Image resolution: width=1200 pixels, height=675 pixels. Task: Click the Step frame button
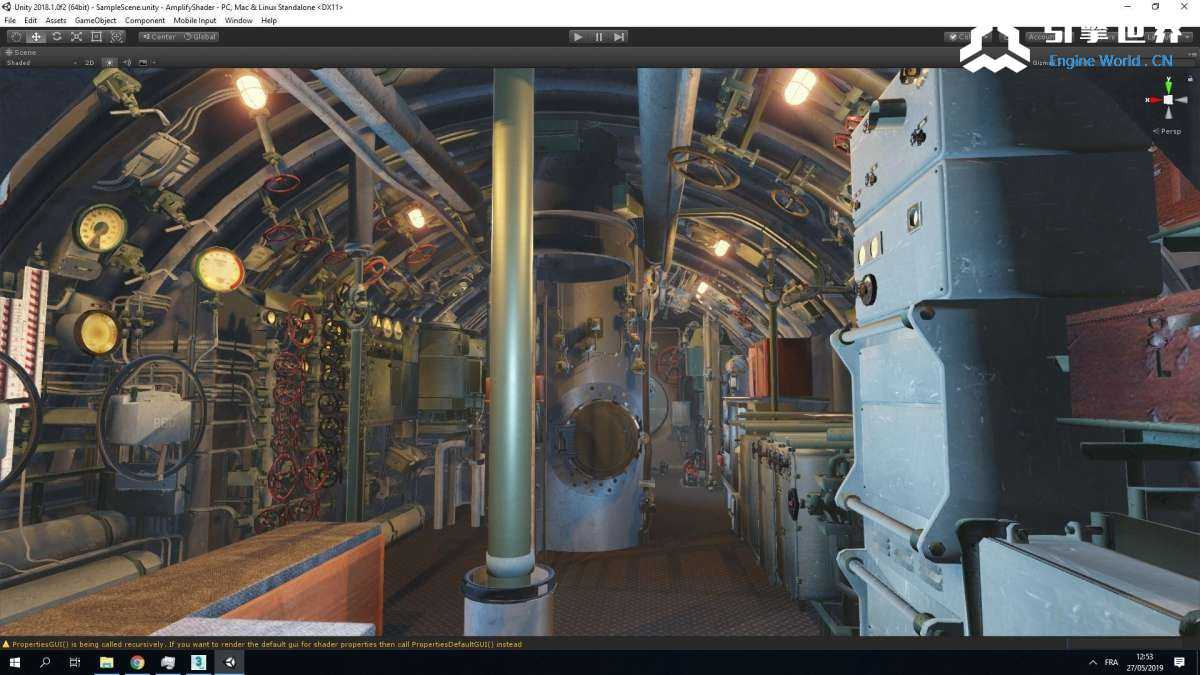click(620, 37)
